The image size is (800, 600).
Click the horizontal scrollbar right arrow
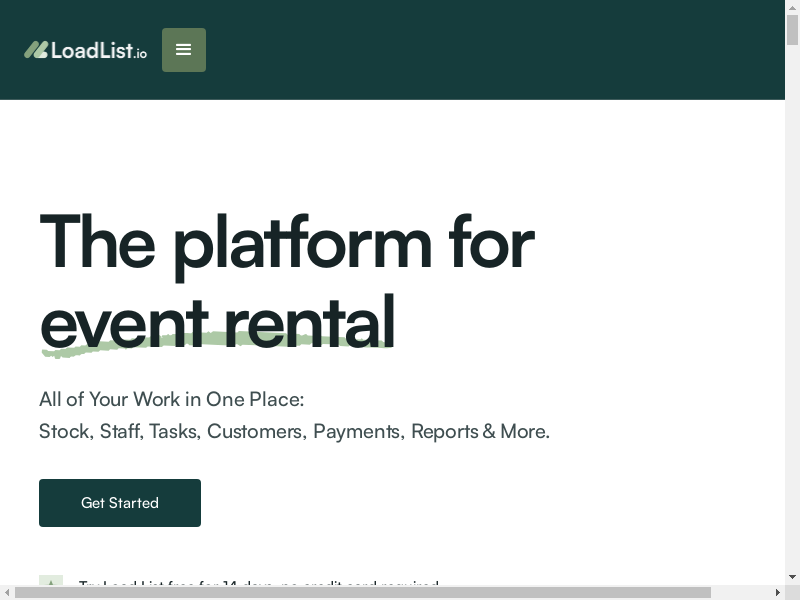point(777,592)
